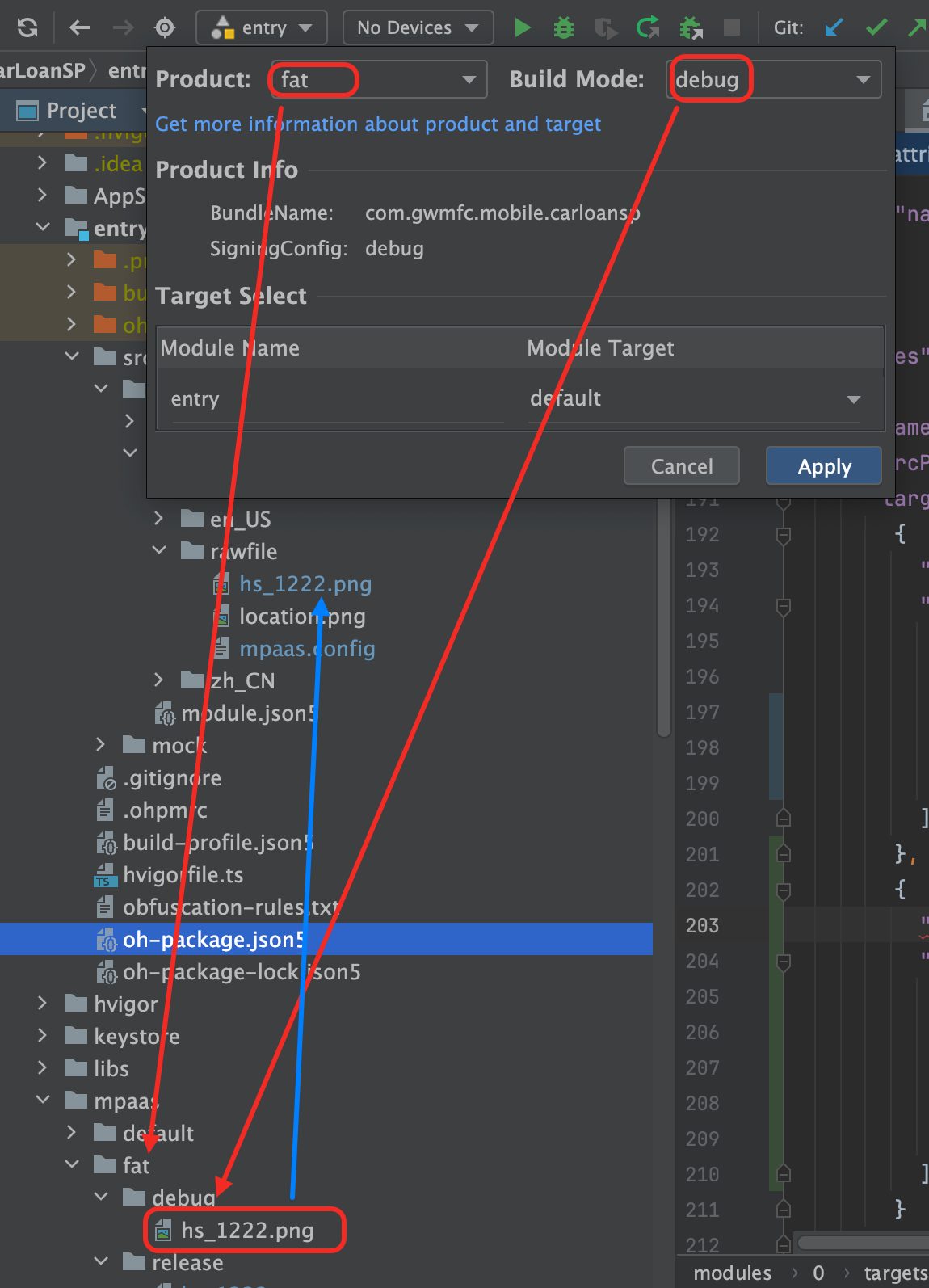Open the Module Target default dropdown
Screen dimensions: 929x1288
coord(694,398)
